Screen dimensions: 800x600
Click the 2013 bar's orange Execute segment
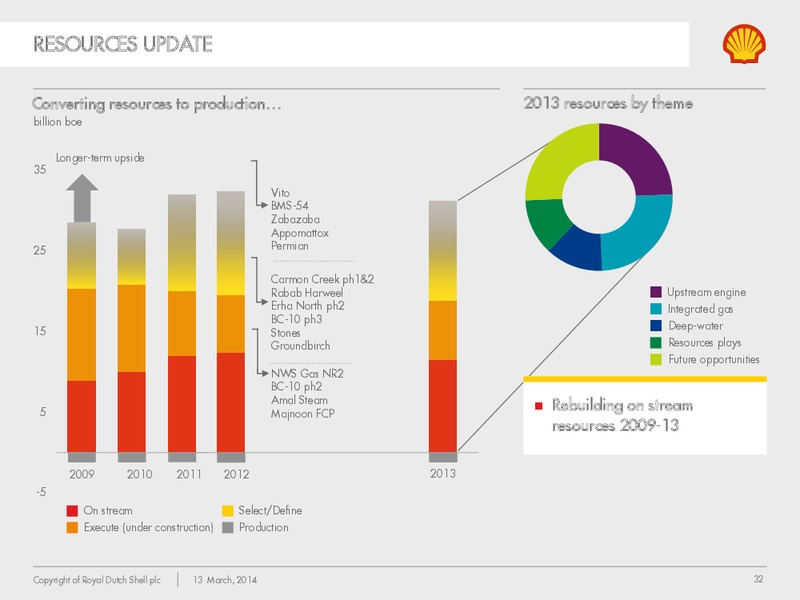pos(443,330)
